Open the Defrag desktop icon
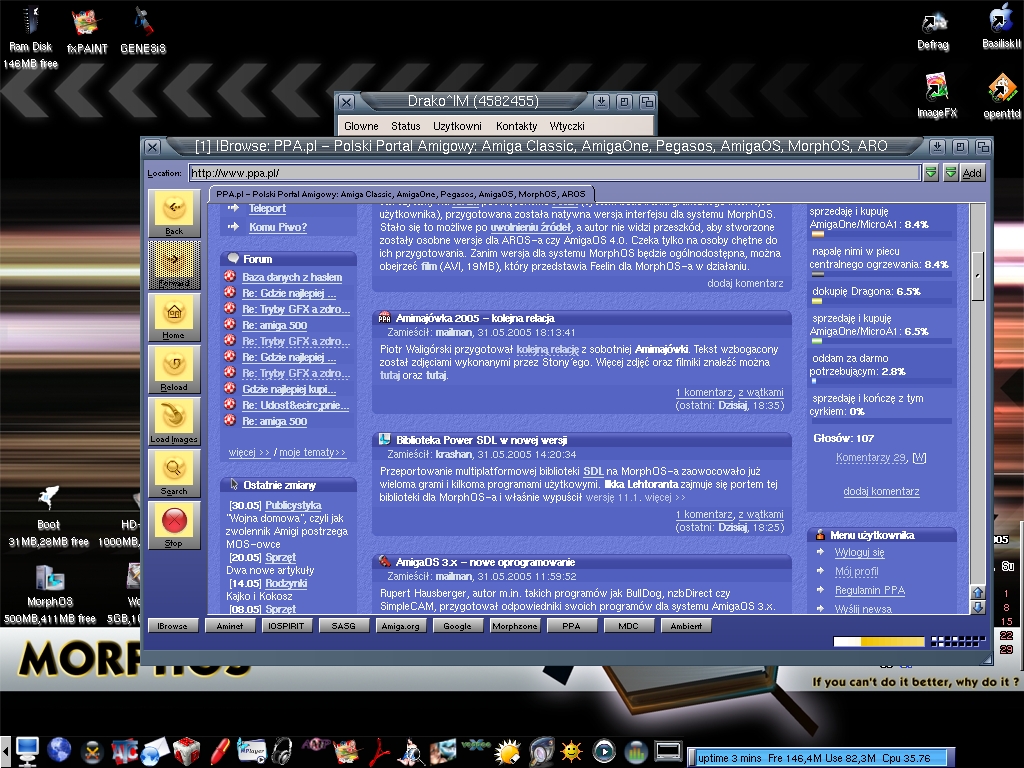The width and height of the screenshot is (1024, 768). (933, 31)
